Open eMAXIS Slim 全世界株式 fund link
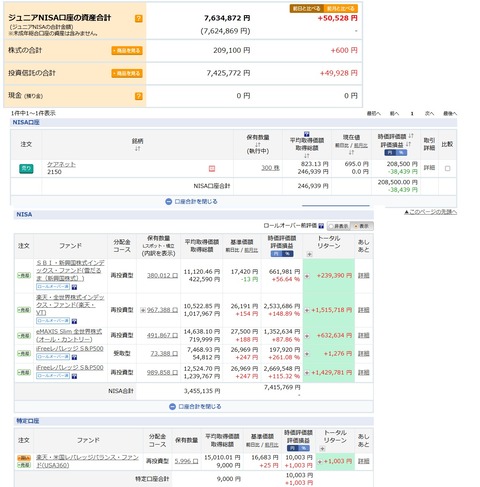The height and width of the screenshot is (487, 480). (69, 335)
